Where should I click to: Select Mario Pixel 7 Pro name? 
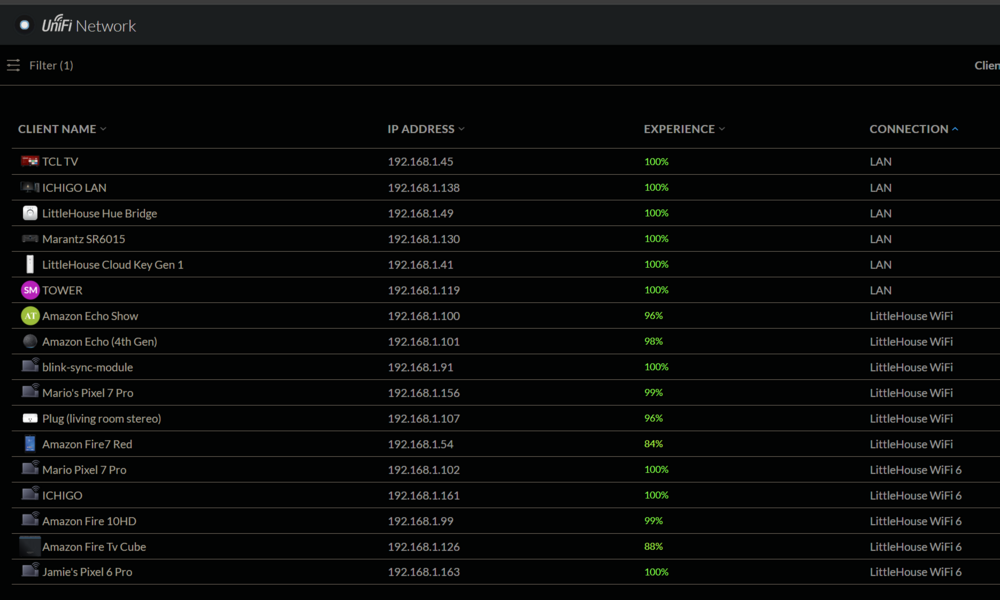coord(84,469)
